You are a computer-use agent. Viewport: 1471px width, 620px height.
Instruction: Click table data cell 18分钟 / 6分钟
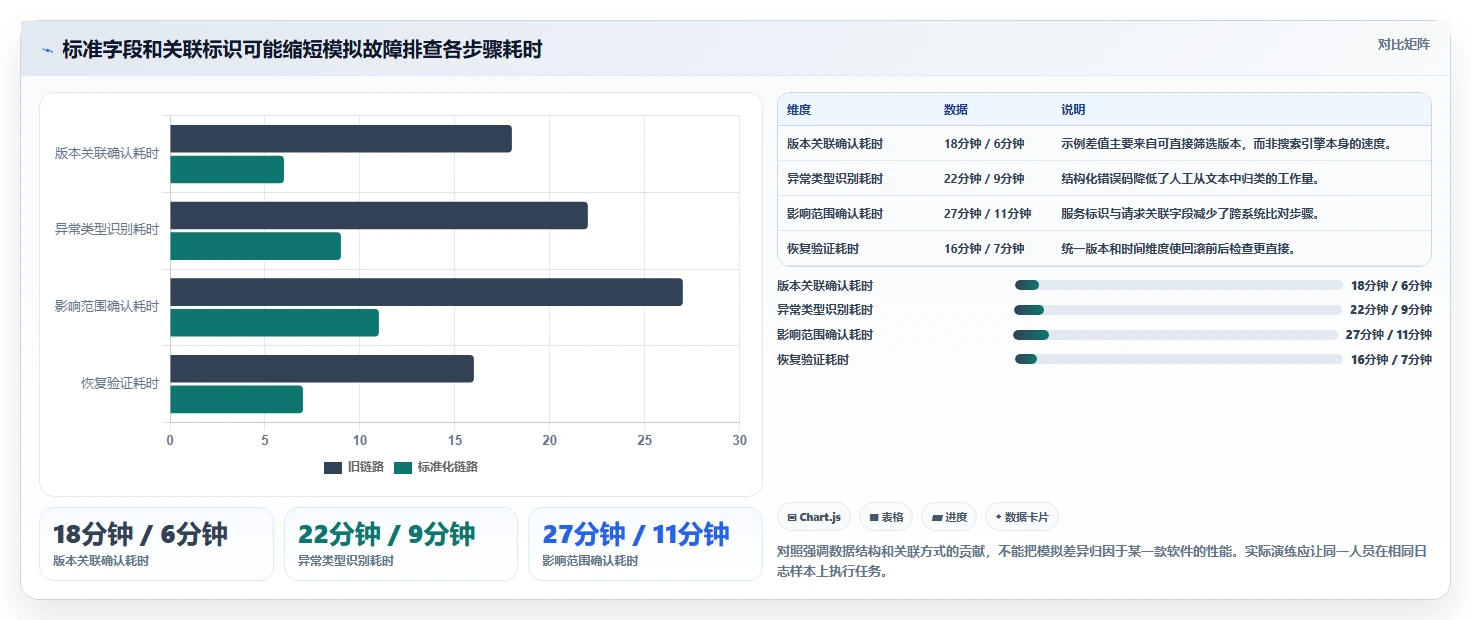click(984, 144)
